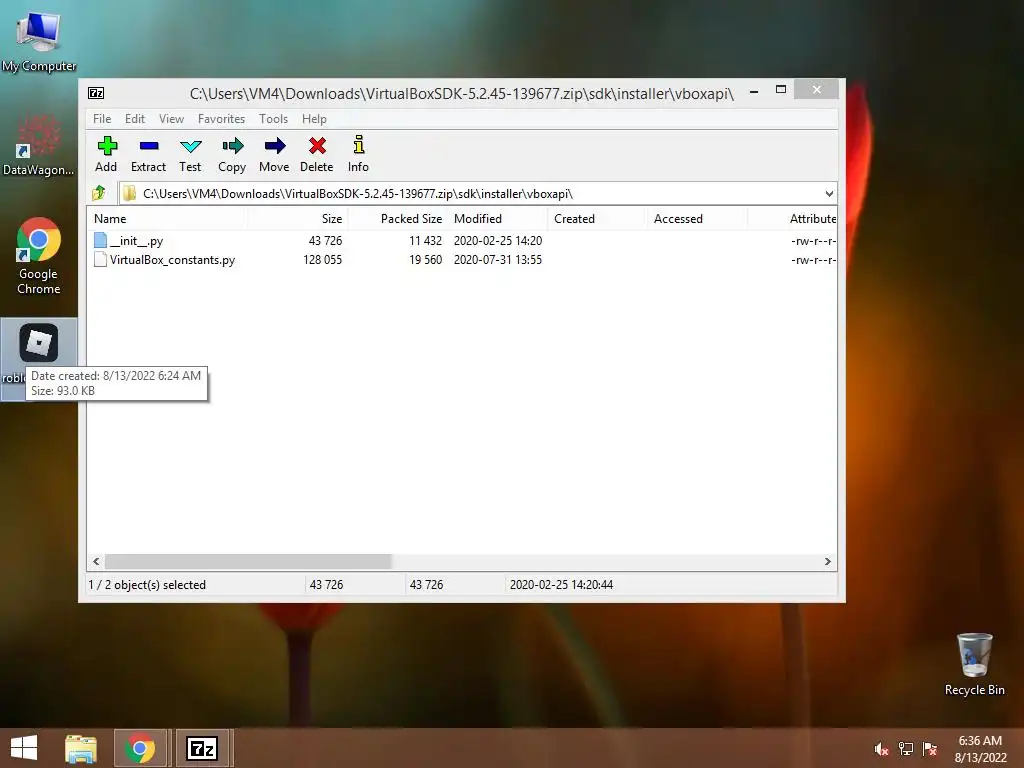Image resolution: width=1024 pixels, height=768 pixels.
Task: Click packed size 11 432
Action: coord(426,241)
